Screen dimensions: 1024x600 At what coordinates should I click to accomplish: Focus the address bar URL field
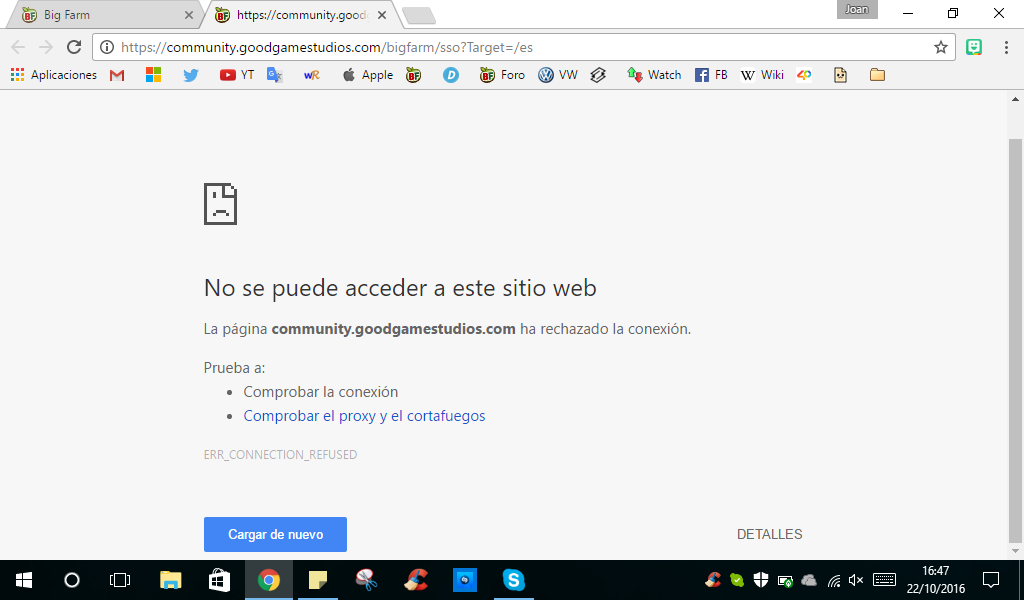click(522, 47)
